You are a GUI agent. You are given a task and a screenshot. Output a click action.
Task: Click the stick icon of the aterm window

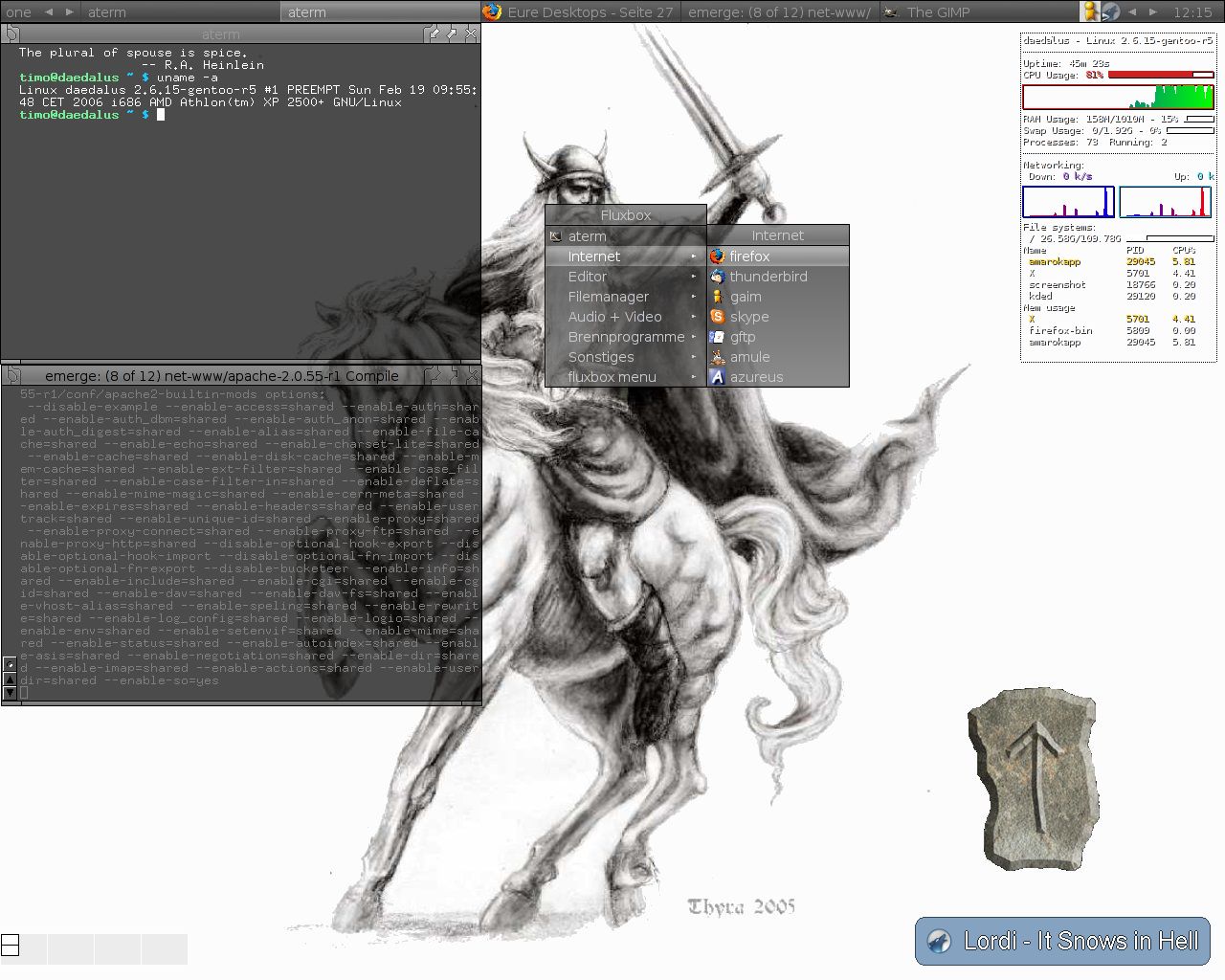click(11, 33)
